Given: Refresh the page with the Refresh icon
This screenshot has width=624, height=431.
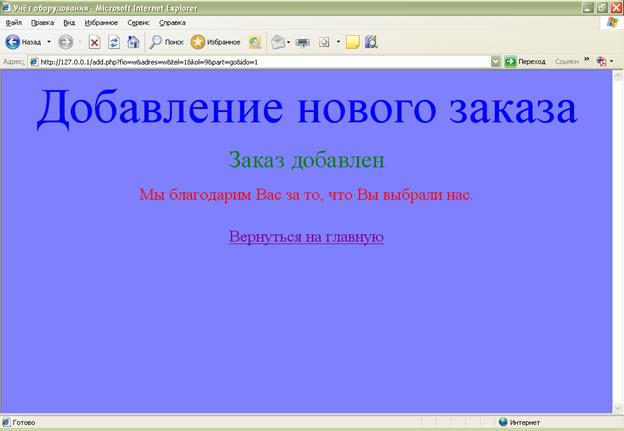Looking at the screenshot, I should point(114,42).
